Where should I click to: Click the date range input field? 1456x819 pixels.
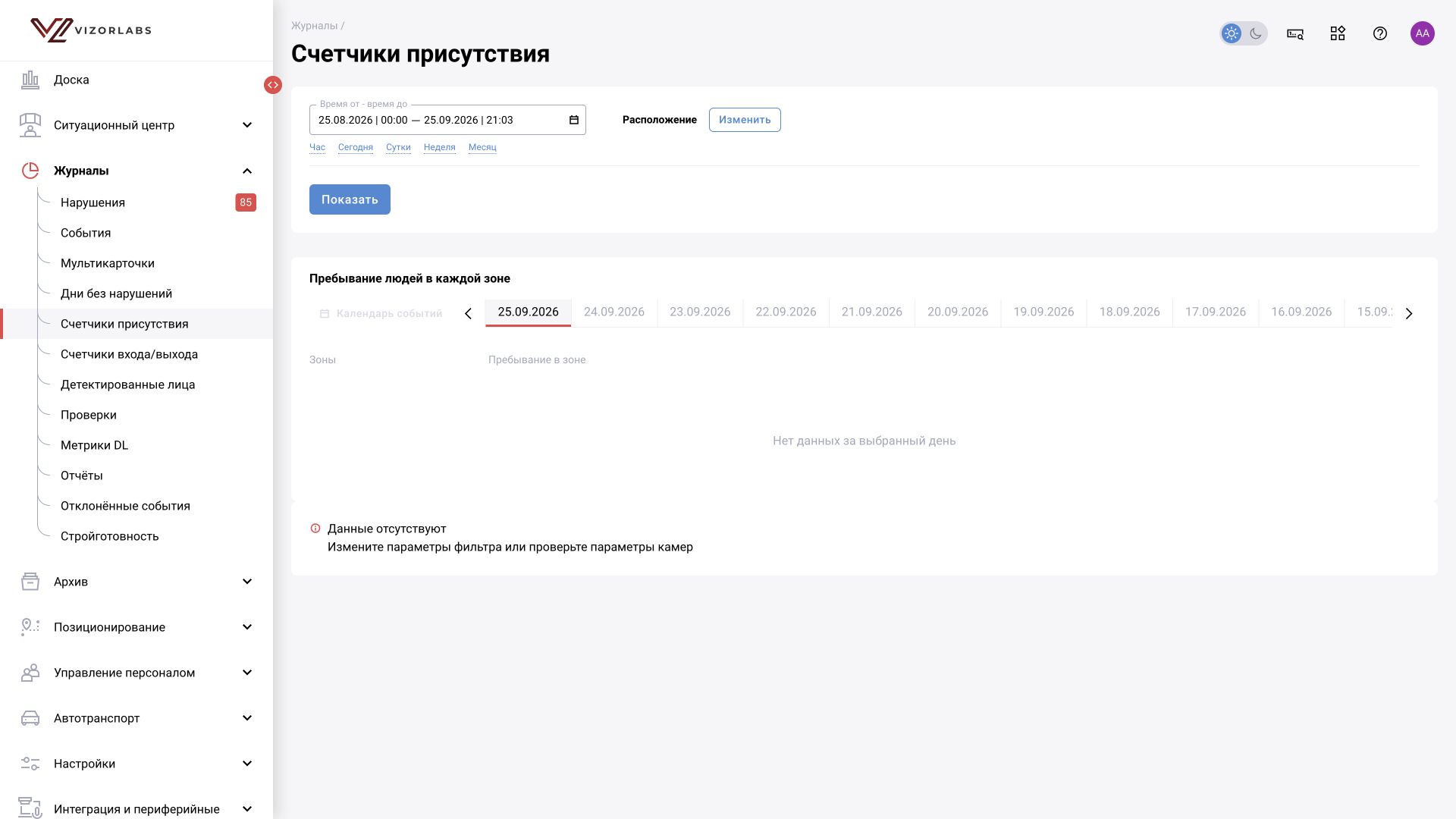pos(447,120)
